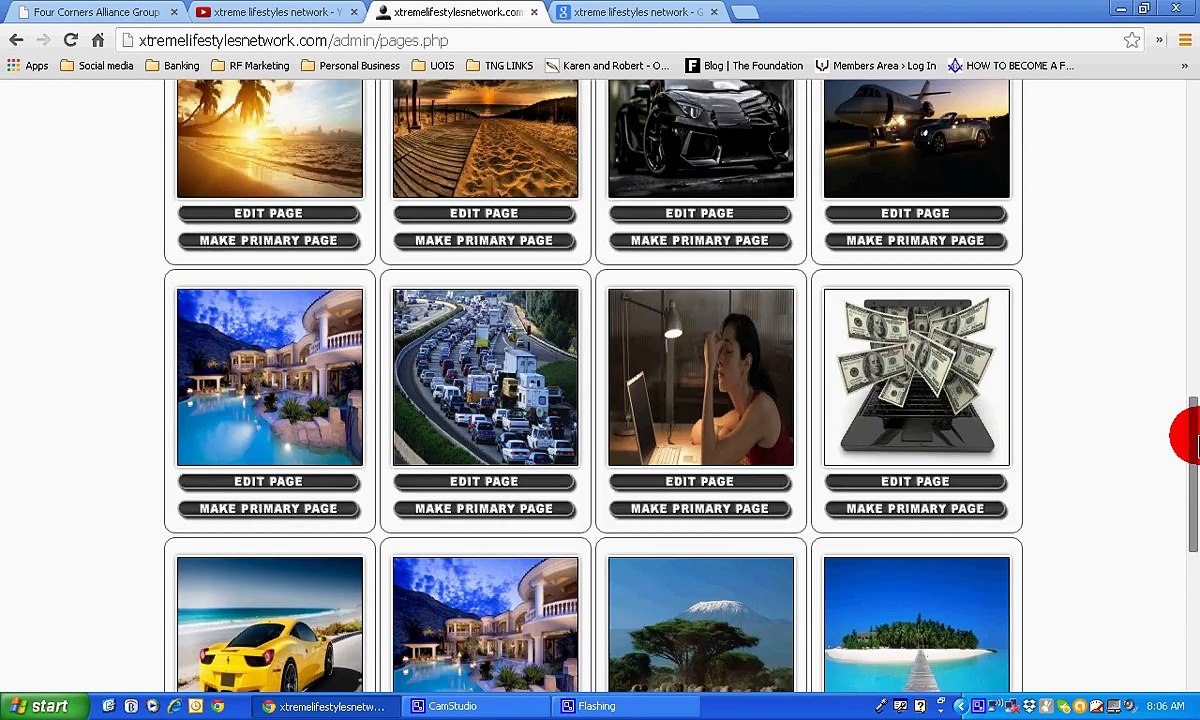Screen dimensions: 1200x720
Task: Edit page for the tired woman at laptop
Action: pyautogui.click(x=700, y=482)
